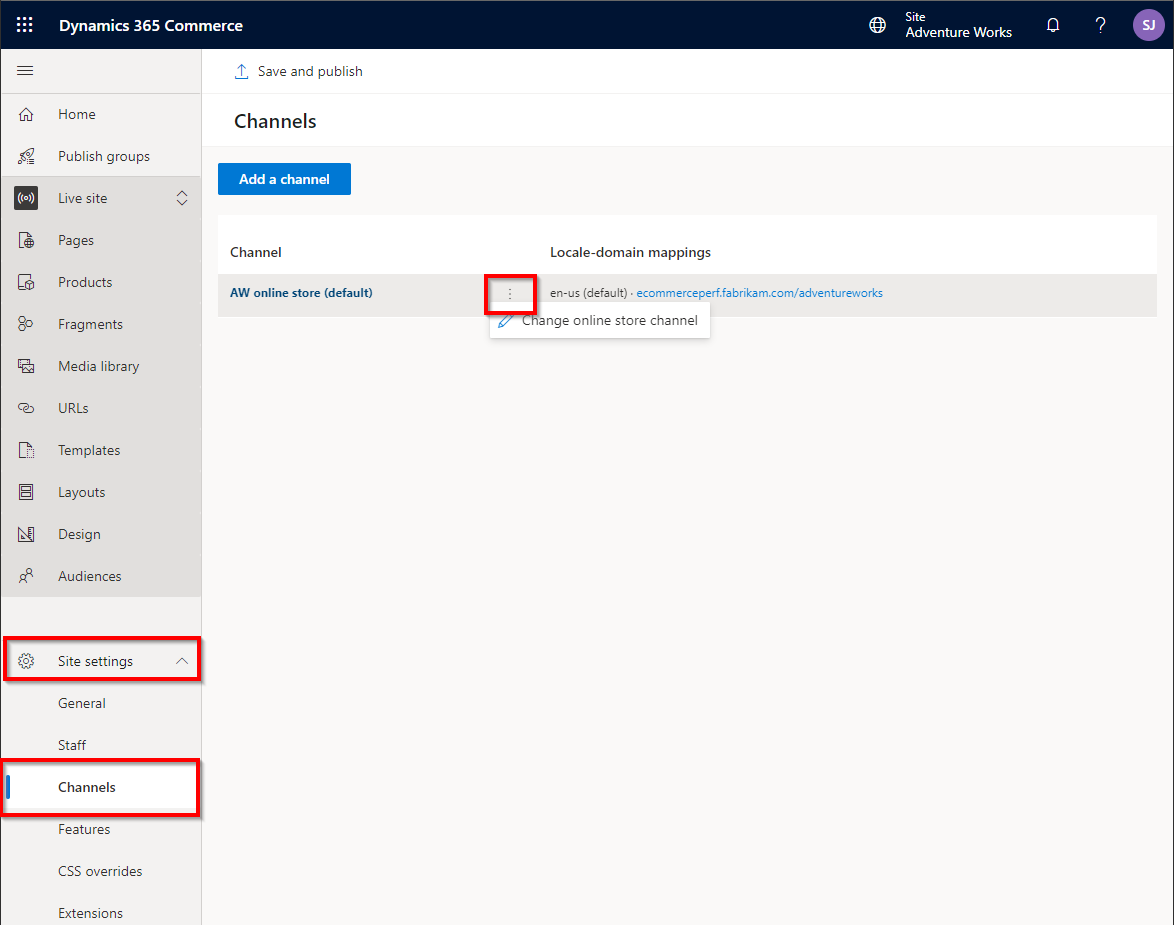Click Save and publish at the top
This screenshot has height=925, width=1174.
301,71
